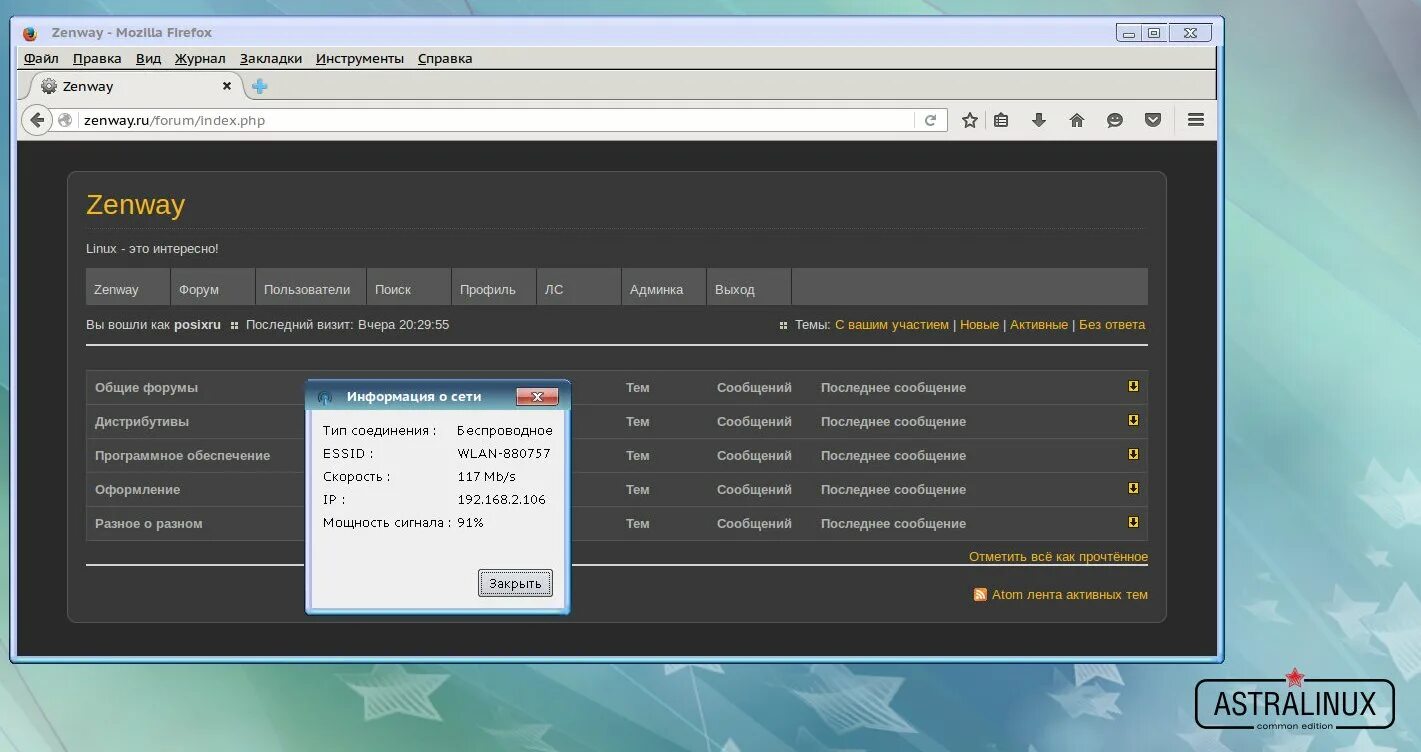The image size is (1421, 752).
Task: Click signal strength value 91%
Action: point(470,523)
